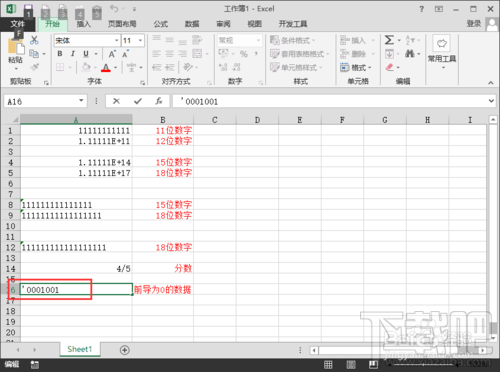
Task: Click the Decrease Indent icon
Action: (x=157, y=68)
